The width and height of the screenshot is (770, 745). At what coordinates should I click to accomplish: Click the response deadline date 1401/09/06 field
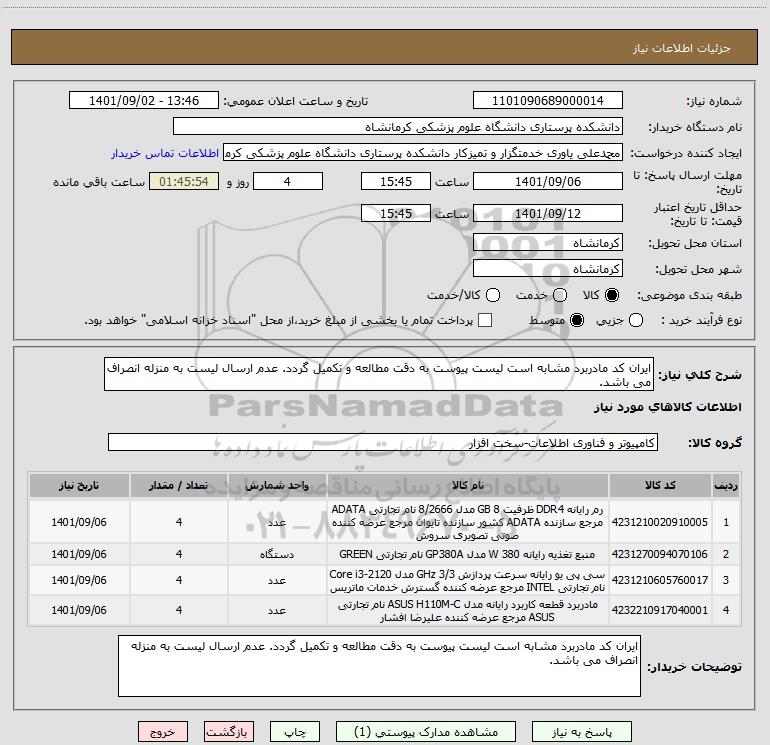click(x=548, y=181)
